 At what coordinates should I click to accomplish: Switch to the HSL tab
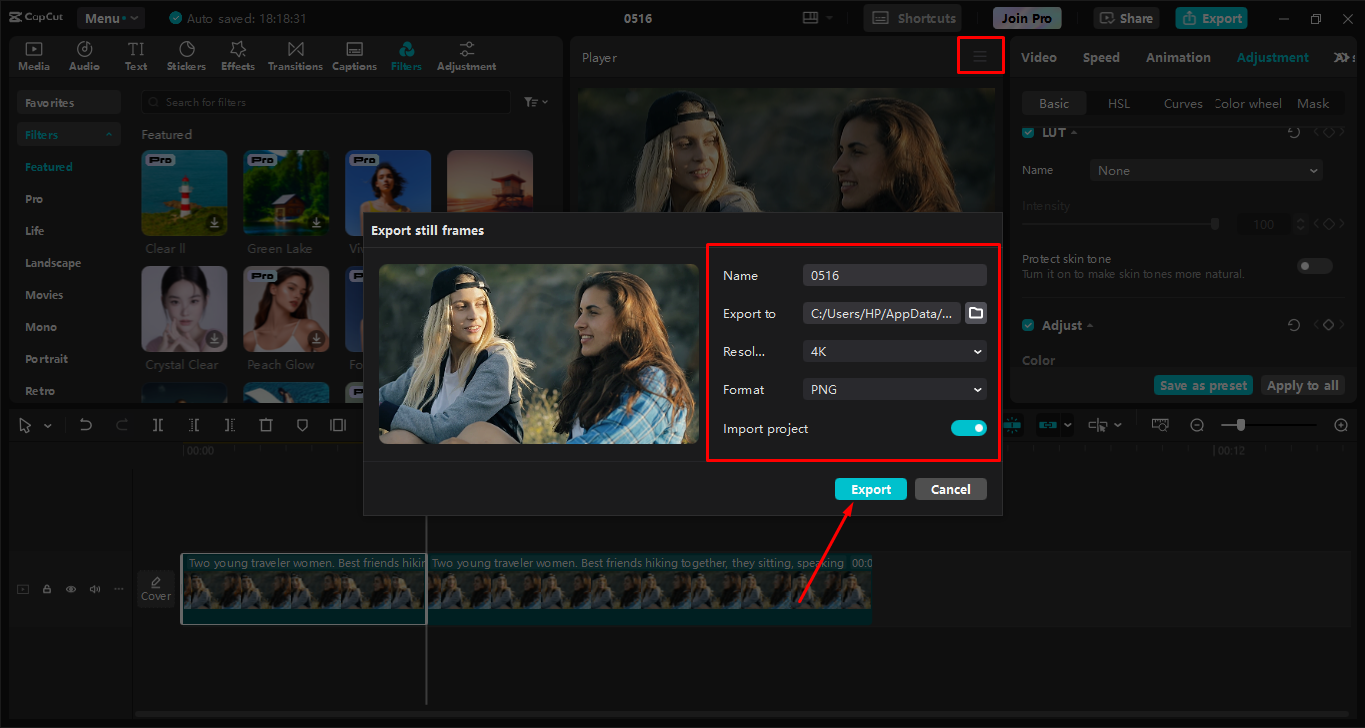(x=1118, y=103)
